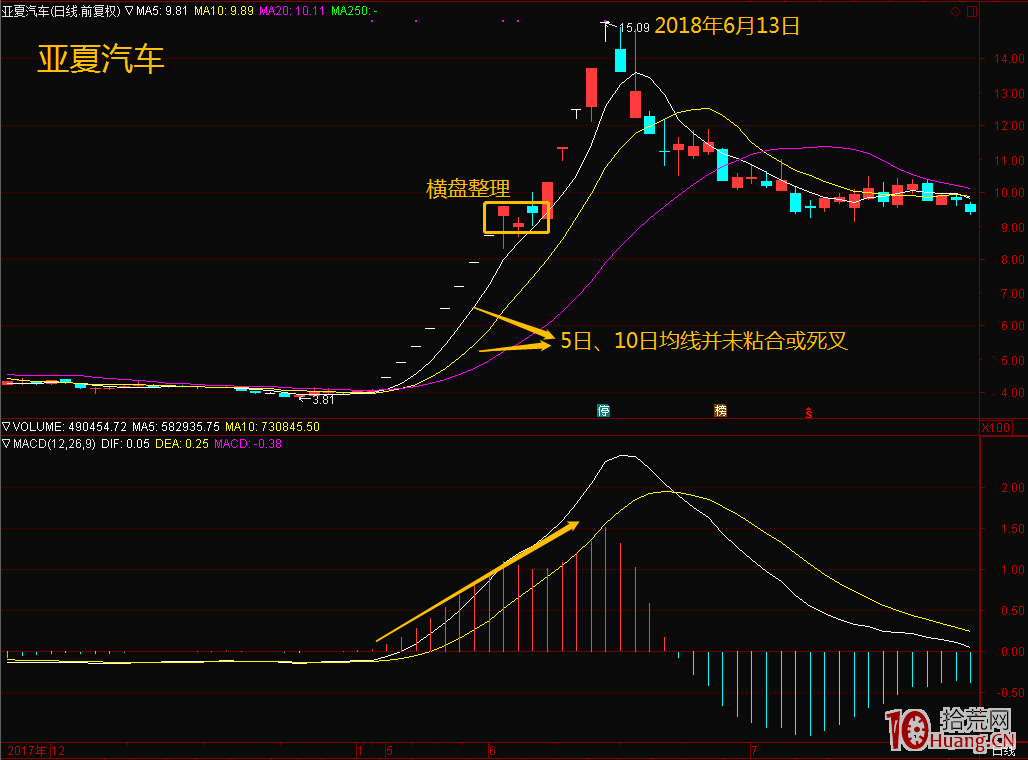Select the MA20: 10.11 moving average label

pyautogui.click(x=292, y=10)
